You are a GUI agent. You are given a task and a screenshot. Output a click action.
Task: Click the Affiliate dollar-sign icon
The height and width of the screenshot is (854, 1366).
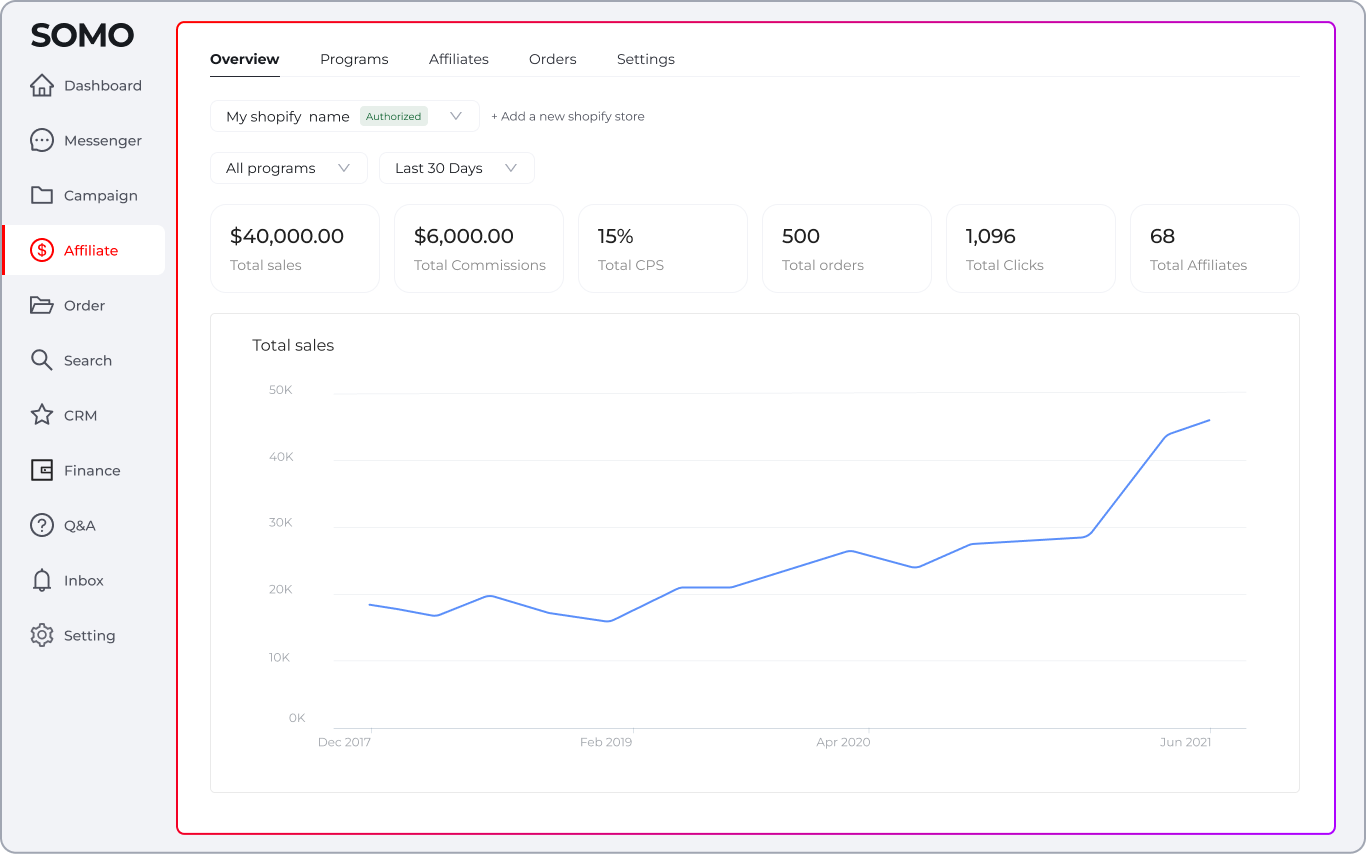tap(42, 251)
